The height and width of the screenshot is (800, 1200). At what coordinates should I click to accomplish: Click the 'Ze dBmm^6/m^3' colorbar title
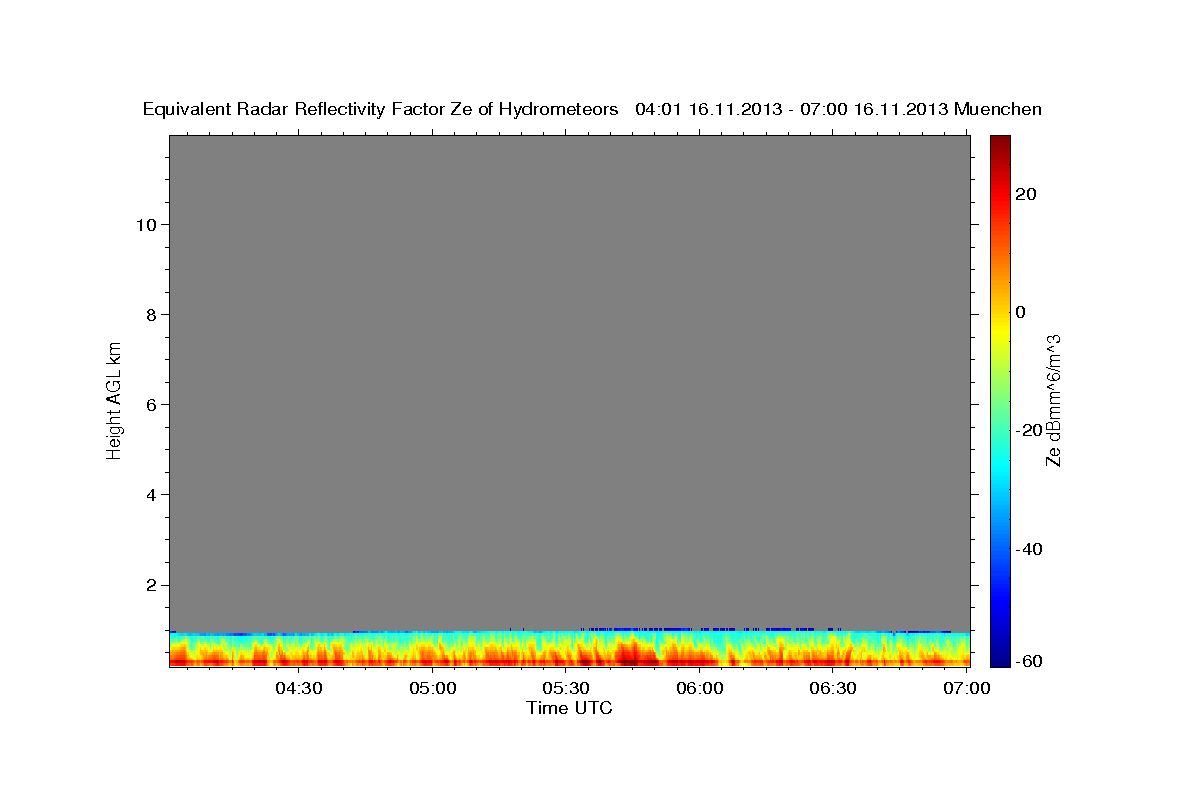click(1053, 400)
